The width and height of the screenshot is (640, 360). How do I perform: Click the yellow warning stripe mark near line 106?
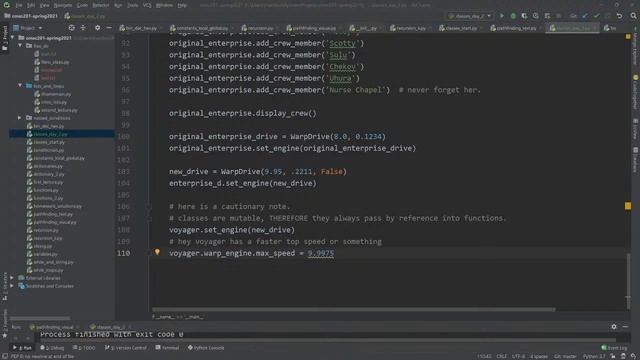(x=628, y=206)
